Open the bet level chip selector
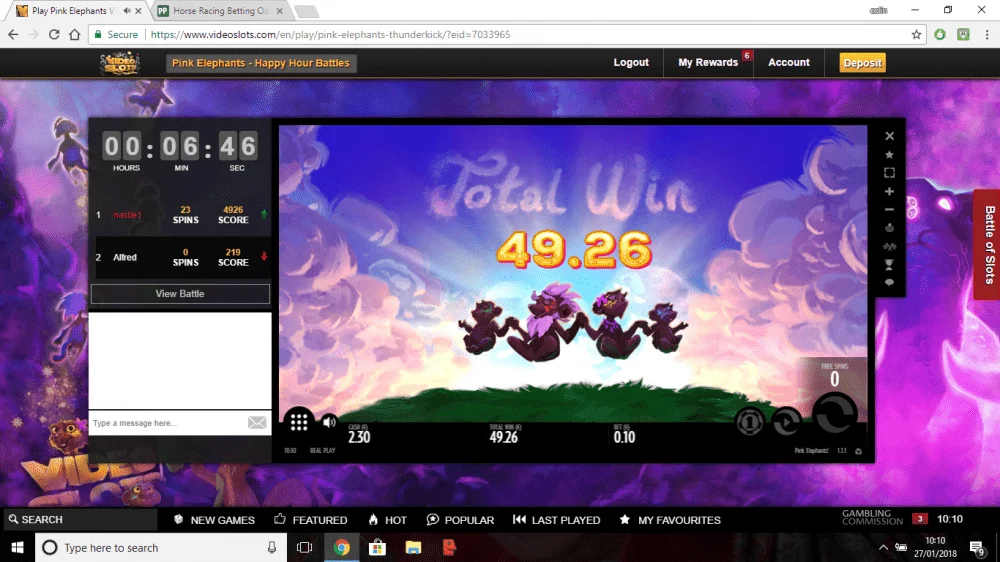This screenshot has height=562, width=1000. click(x=749, y=422)
